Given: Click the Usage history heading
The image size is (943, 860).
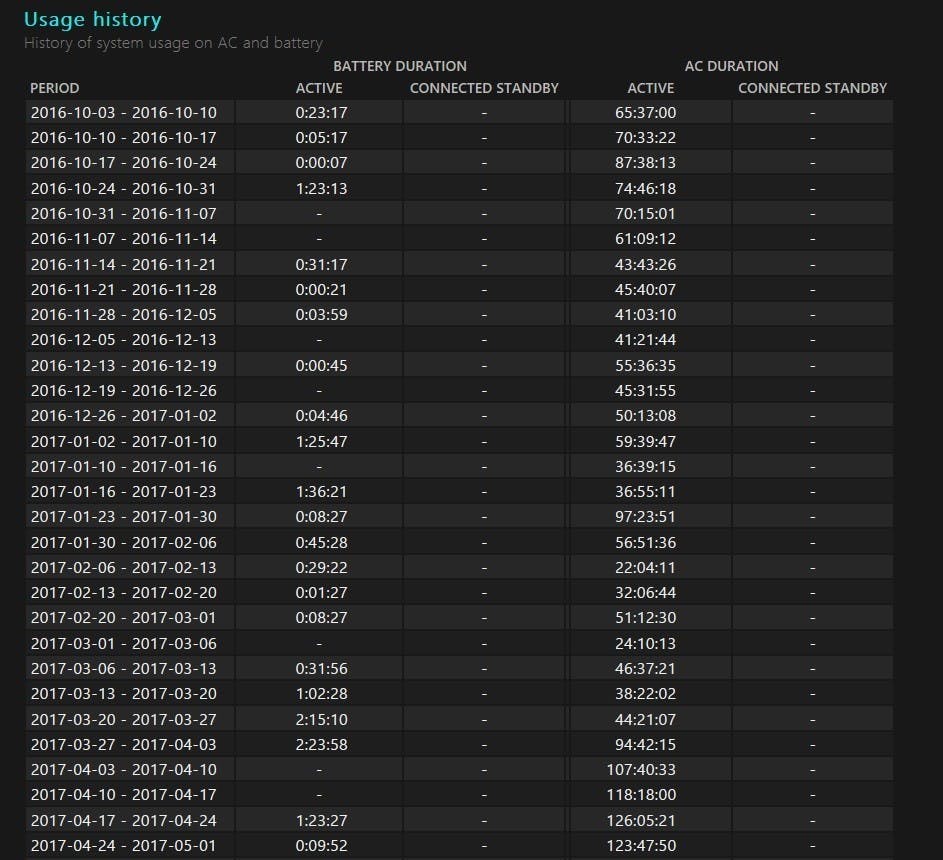Looking at the screenshot, I should pyautogui.click(x=92, y=19).
